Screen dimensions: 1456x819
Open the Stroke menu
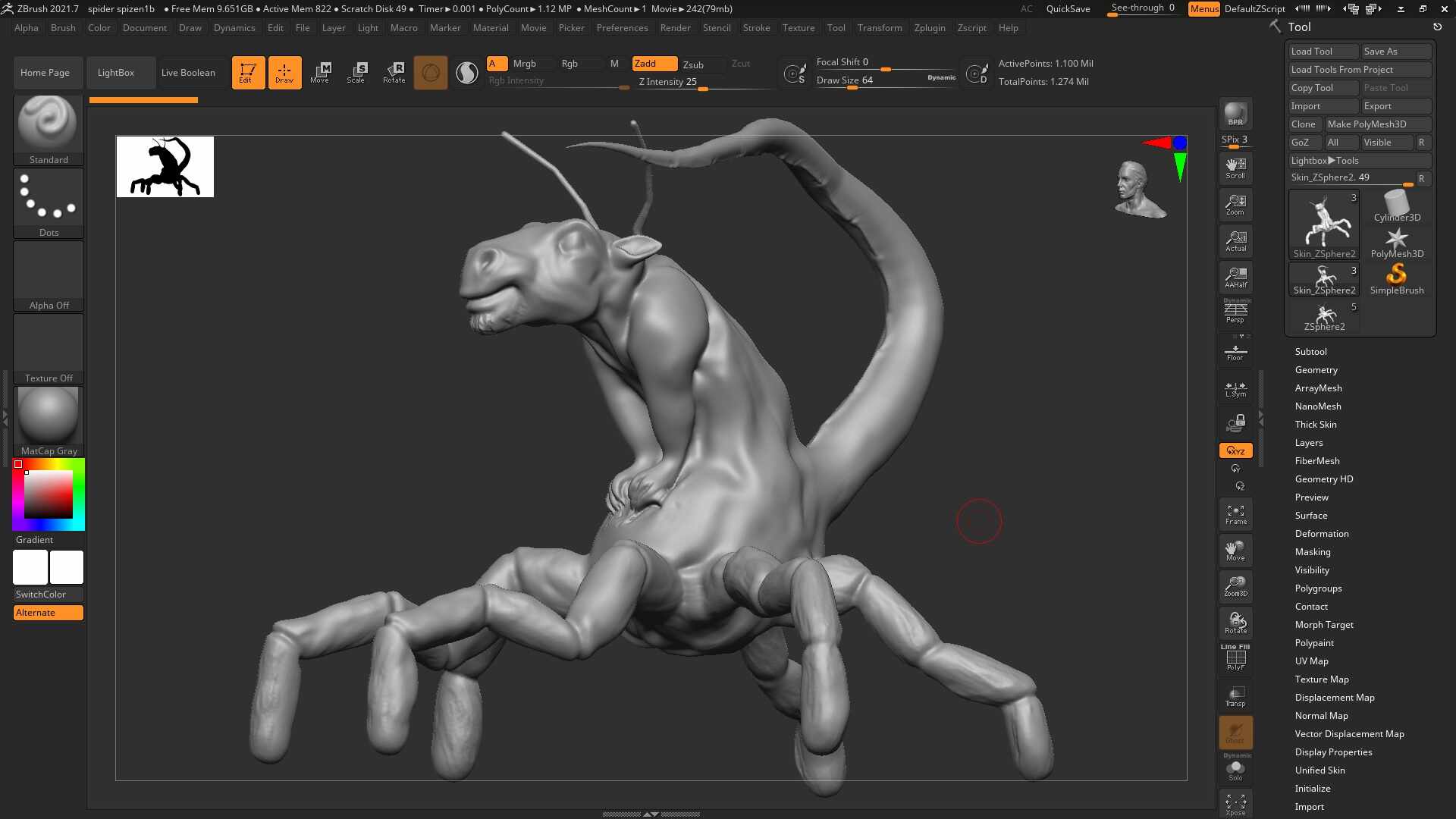(x=755, y=27)
